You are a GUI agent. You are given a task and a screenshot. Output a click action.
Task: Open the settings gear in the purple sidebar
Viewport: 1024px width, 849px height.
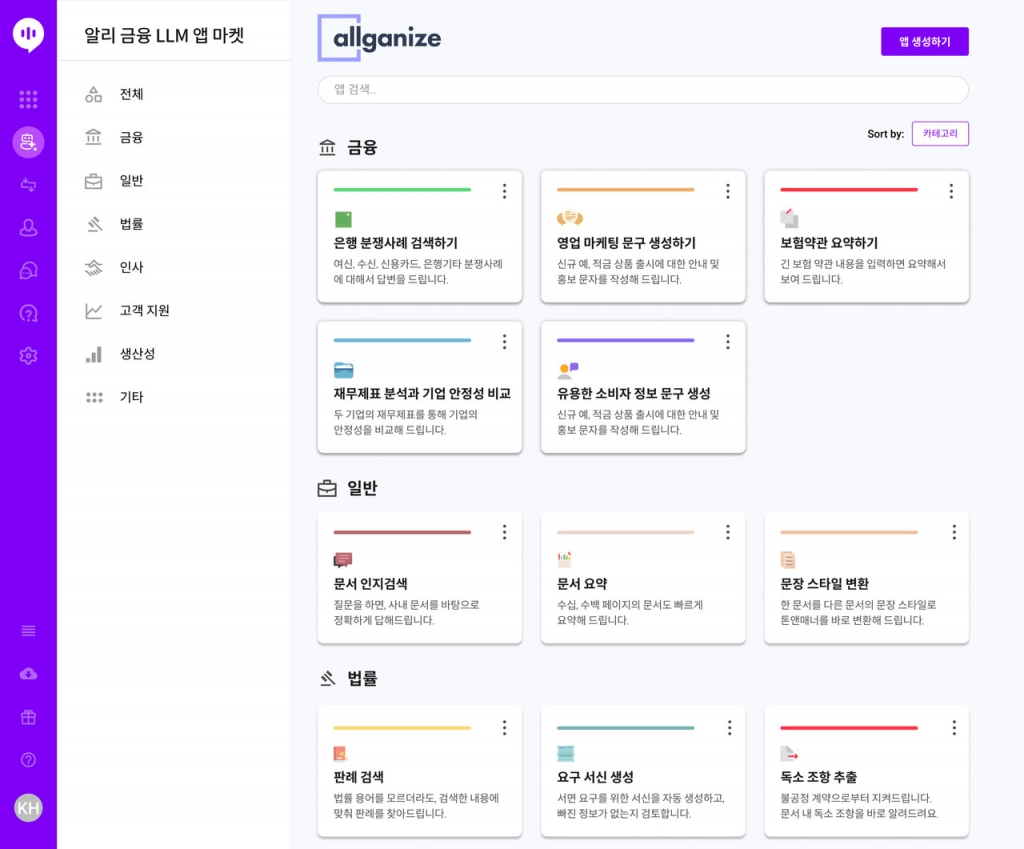[28, 355]
